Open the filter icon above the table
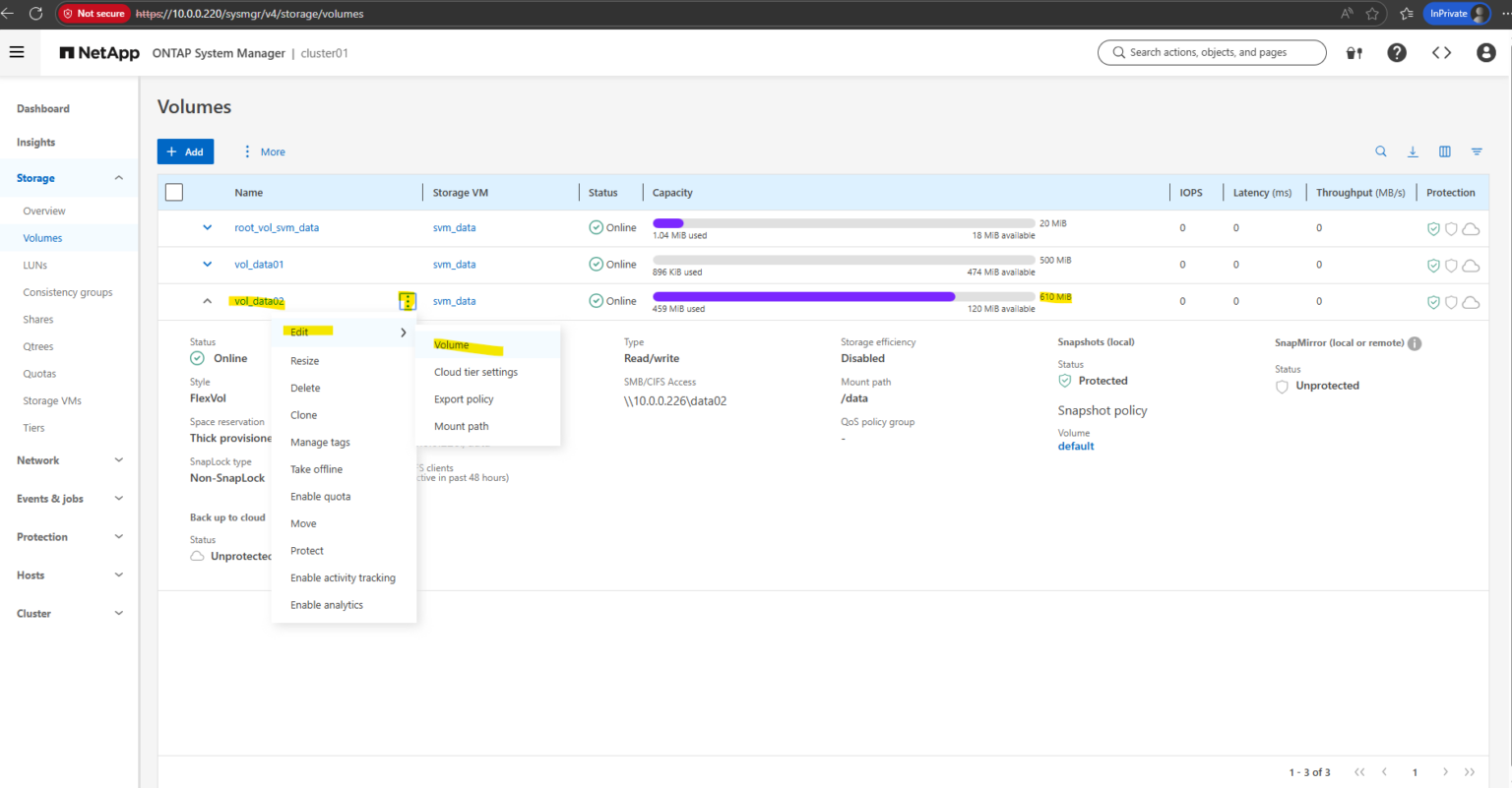 coord(1477,152)
